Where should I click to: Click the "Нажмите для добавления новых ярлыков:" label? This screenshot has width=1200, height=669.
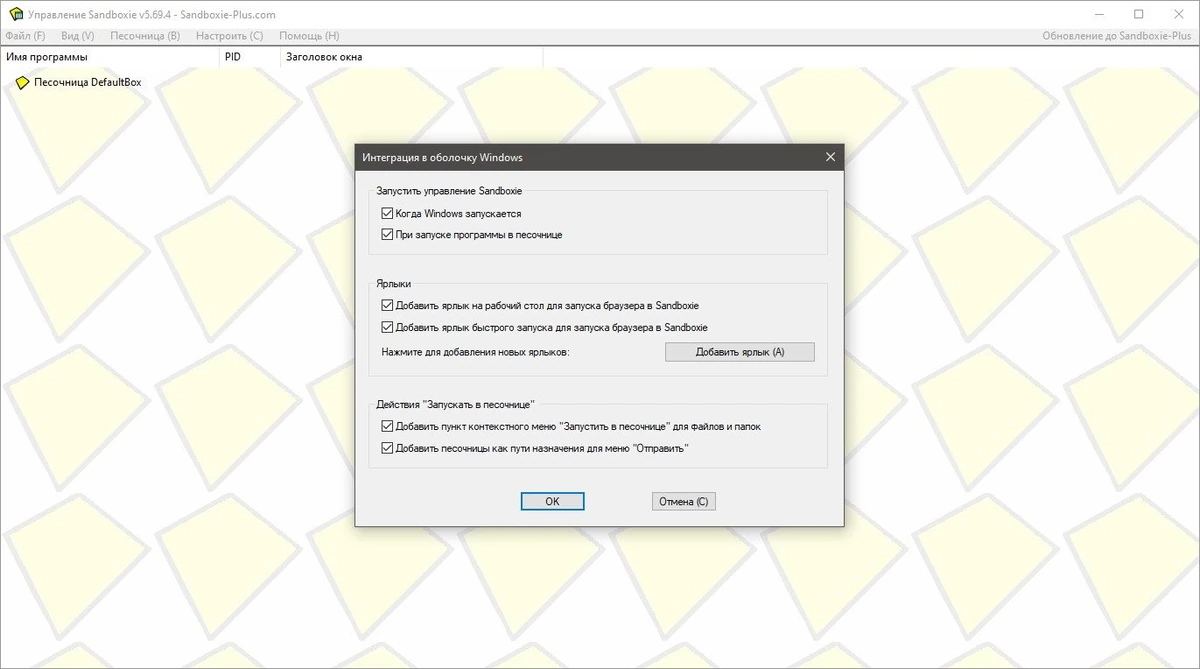475,352
